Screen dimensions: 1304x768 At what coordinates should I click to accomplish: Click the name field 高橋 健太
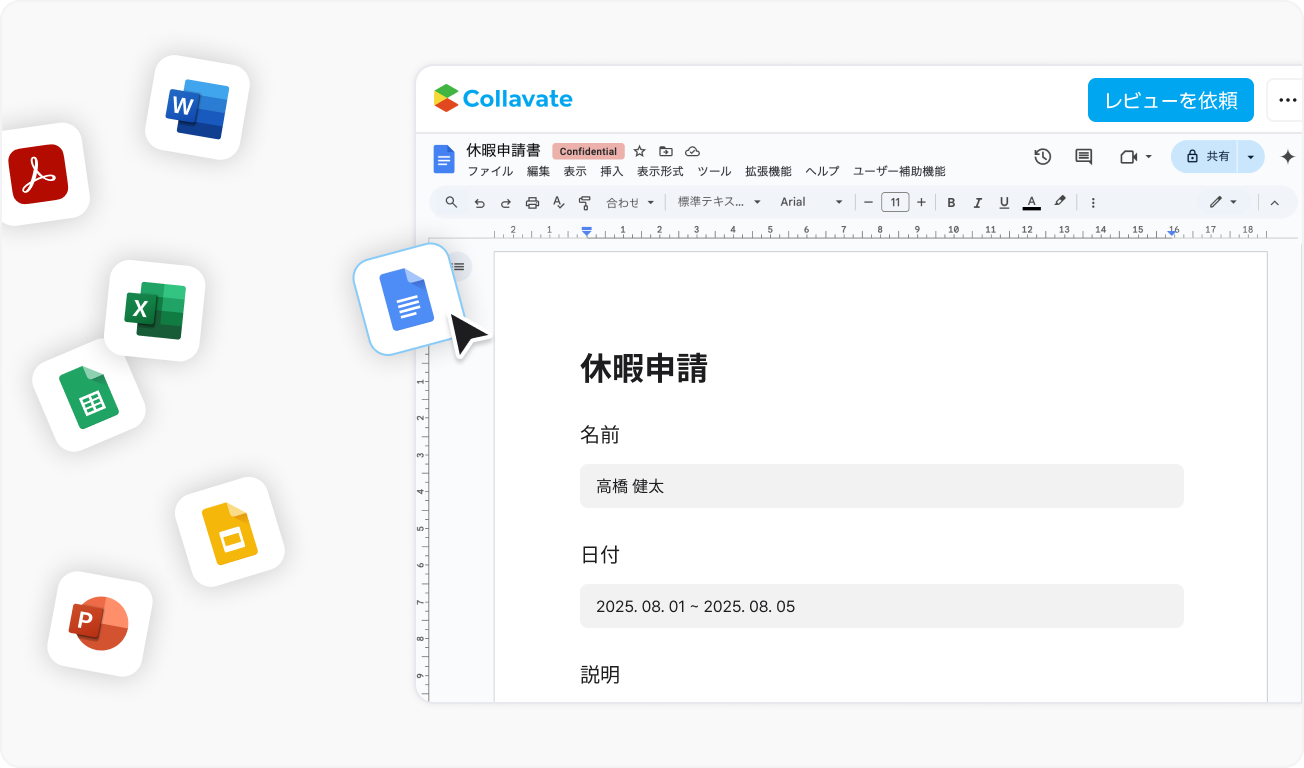(x=881, y=486)
